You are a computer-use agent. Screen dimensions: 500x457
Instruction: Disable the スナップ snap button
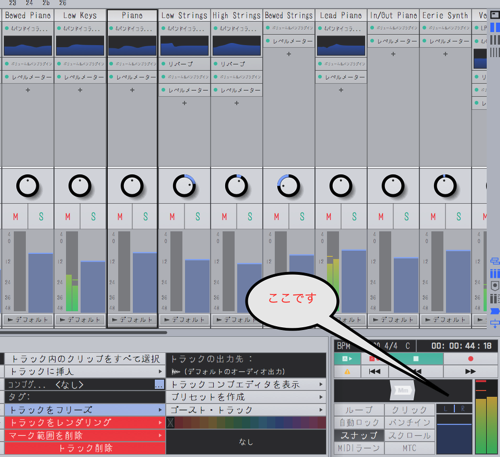(x=359, y=435)
